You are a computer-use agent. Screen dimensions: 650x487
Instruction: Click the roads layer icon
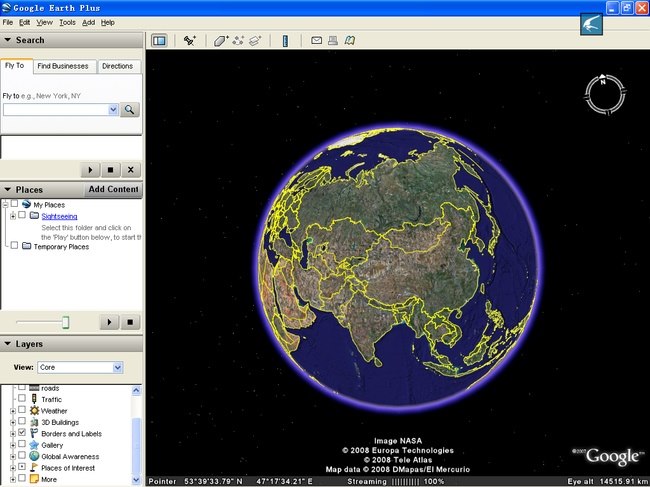(x=34, y=388)
